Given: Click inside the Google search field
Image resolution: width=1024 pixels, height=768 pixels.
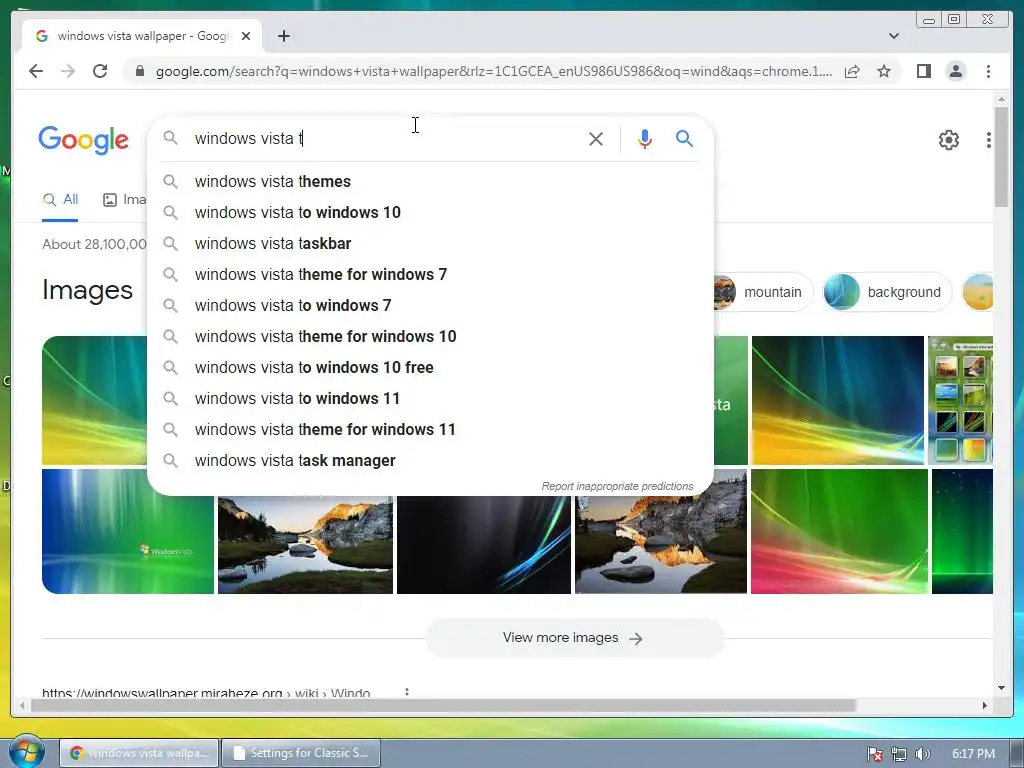Looking at the screenshot, I should point(385,138).
